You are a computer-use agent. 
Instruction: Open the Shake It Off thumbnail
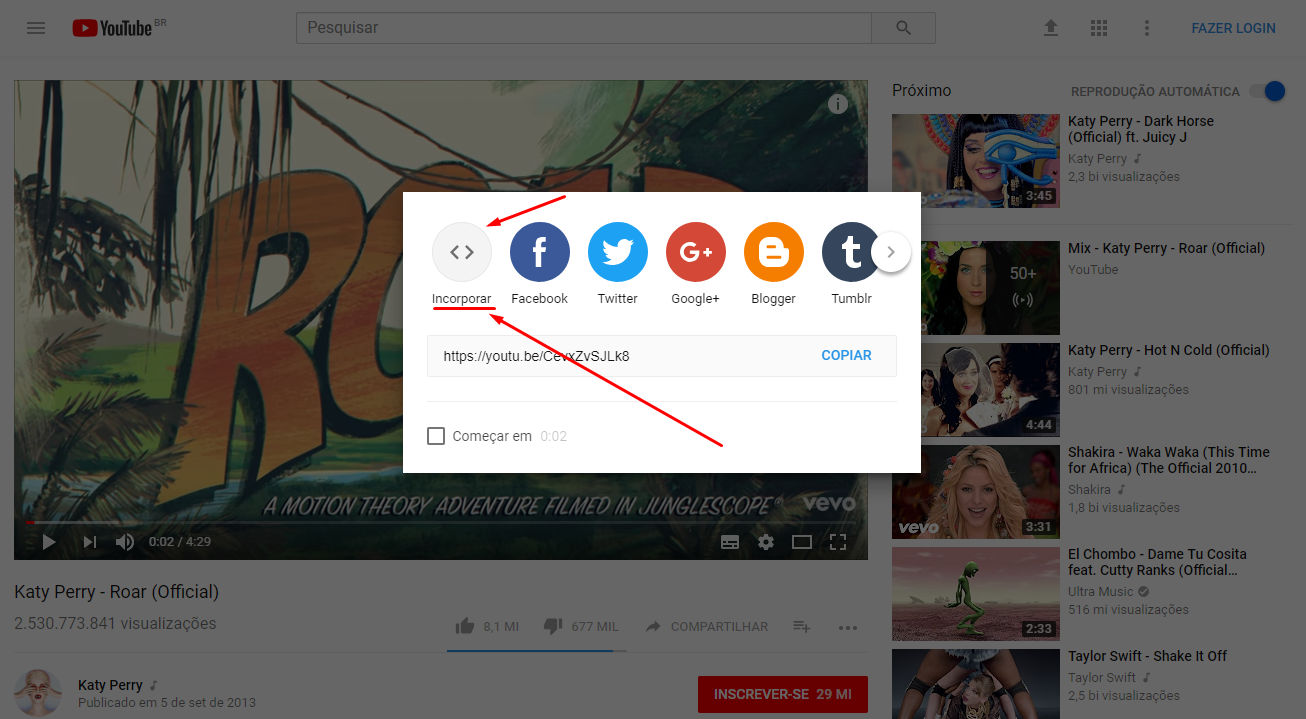pos(976,684)
